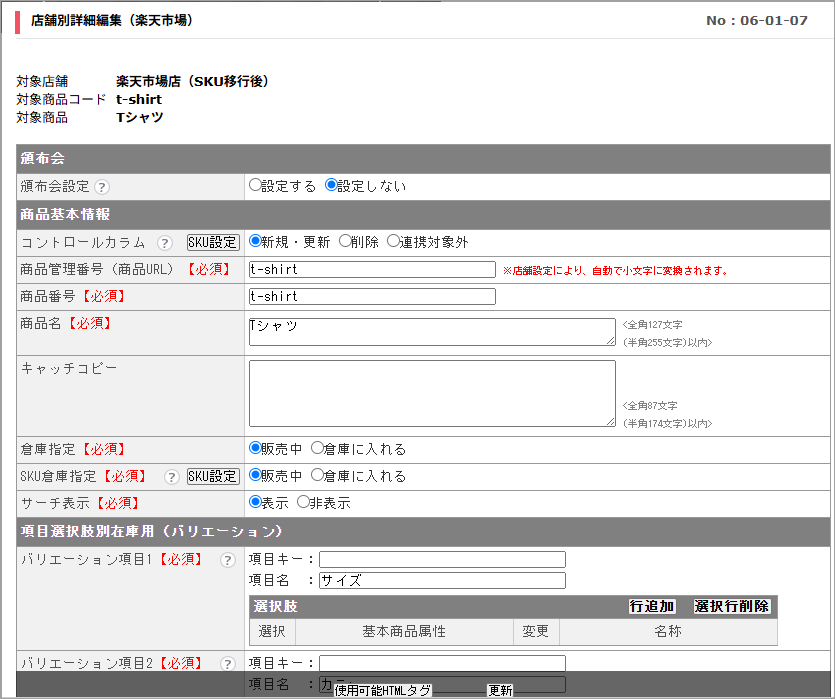
Task: Select 販売中 in the SKU倉庫指定 row
Action: tap(255, 475)
